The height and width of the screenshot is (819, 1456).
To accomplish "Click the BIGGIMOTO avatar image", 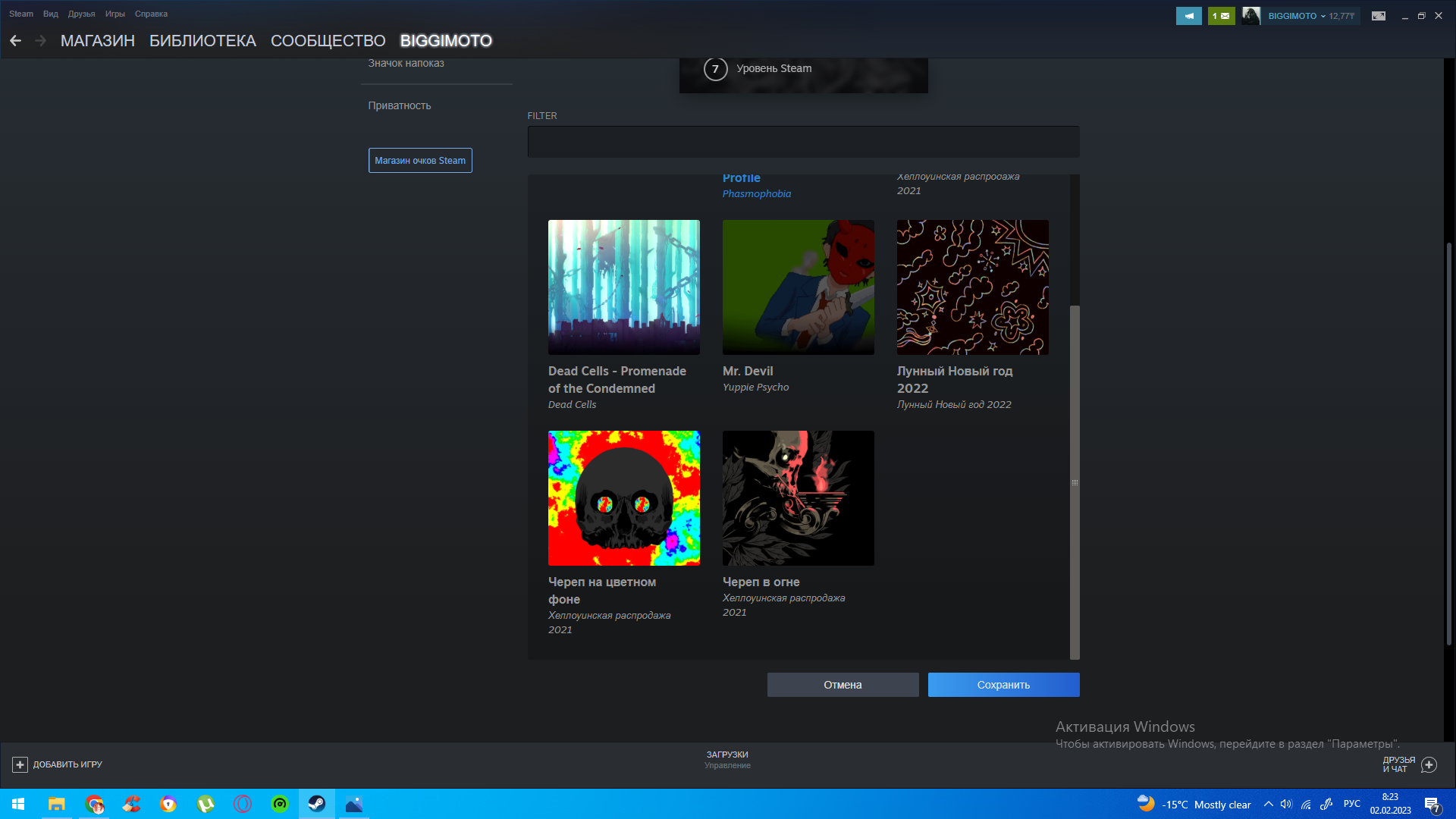I will click(x=1251, y=16).
